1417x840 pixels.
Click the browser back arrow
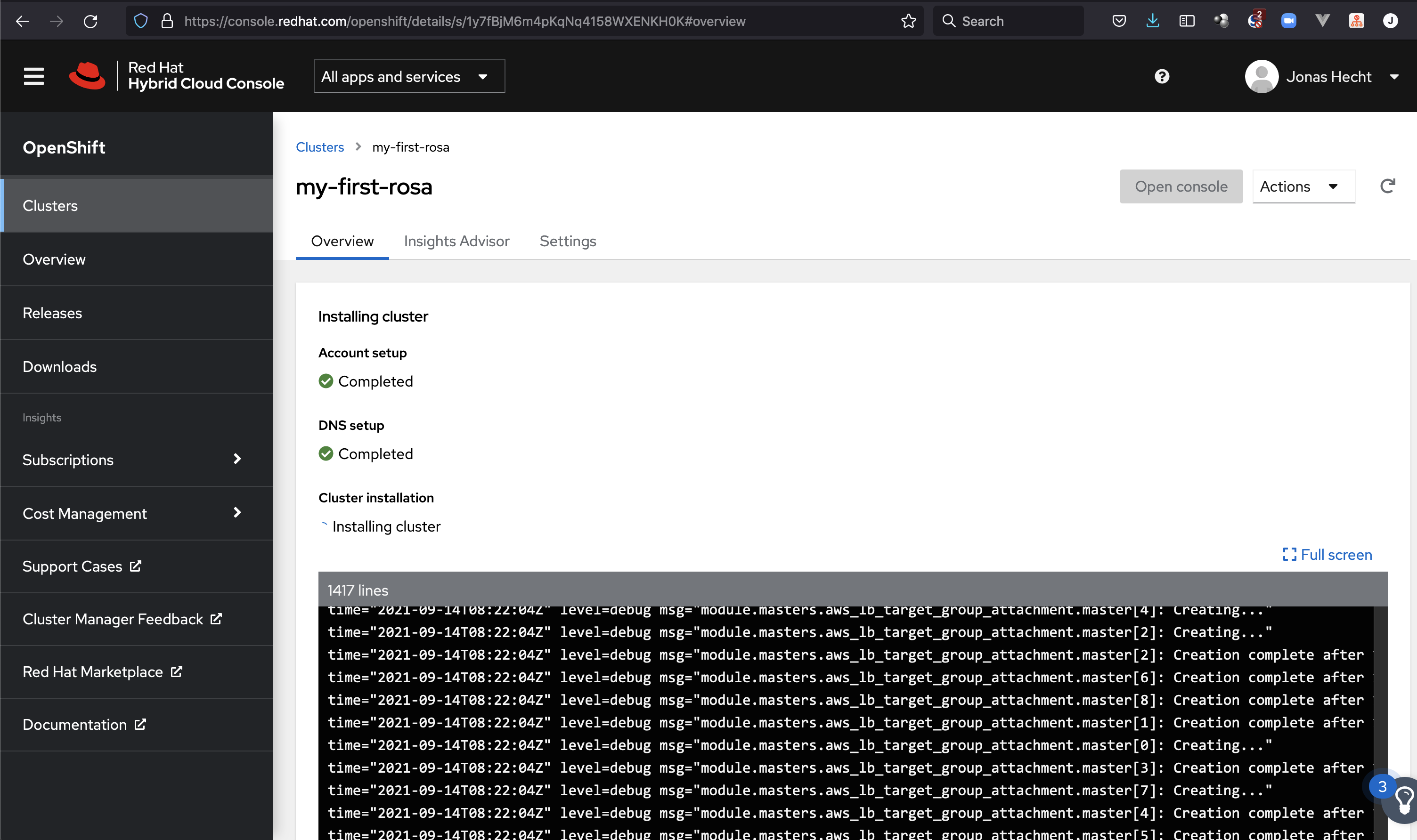pyautogui.click(x=23, y=22)
